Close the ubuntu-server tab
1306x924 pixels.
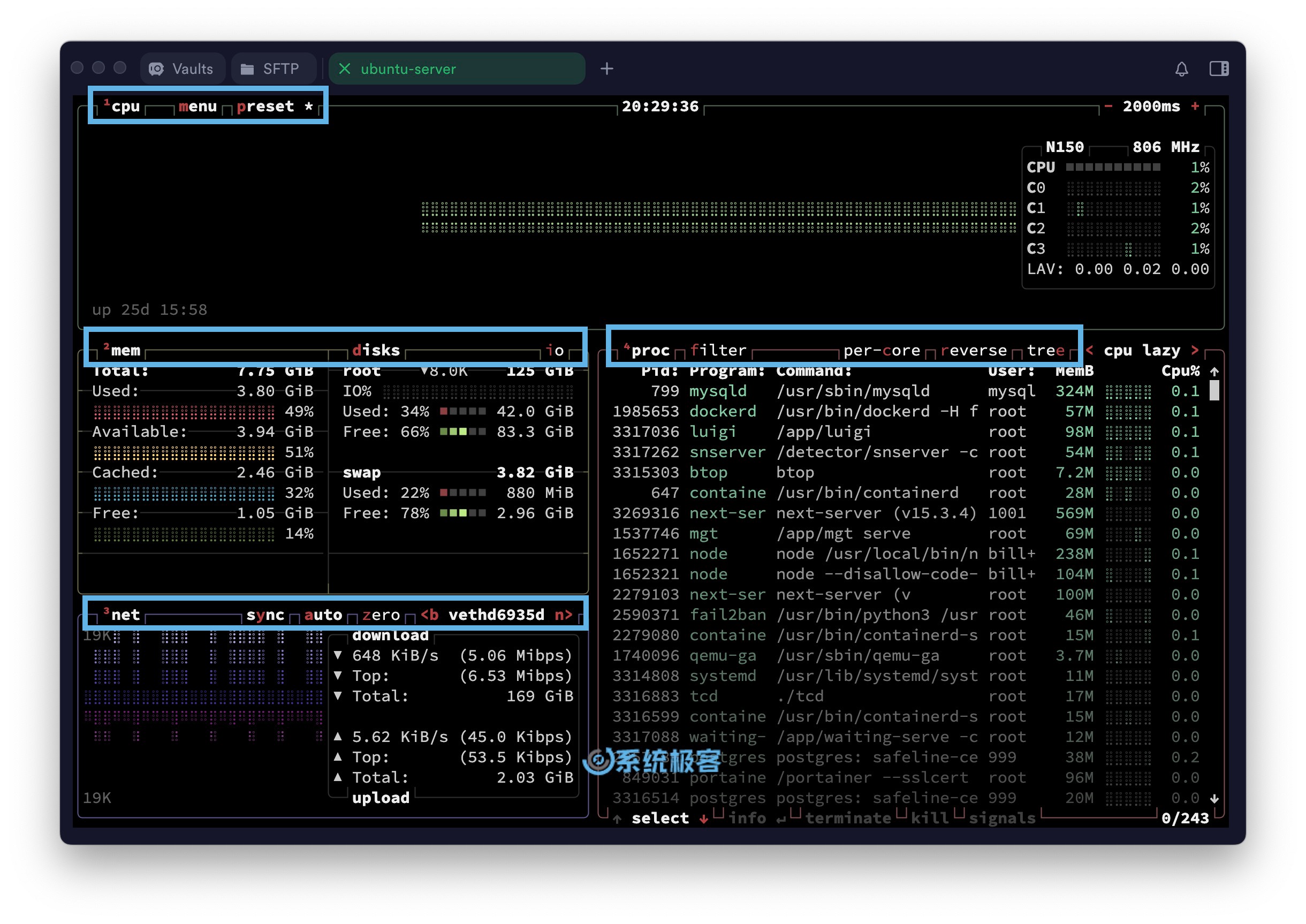point(345,69)
